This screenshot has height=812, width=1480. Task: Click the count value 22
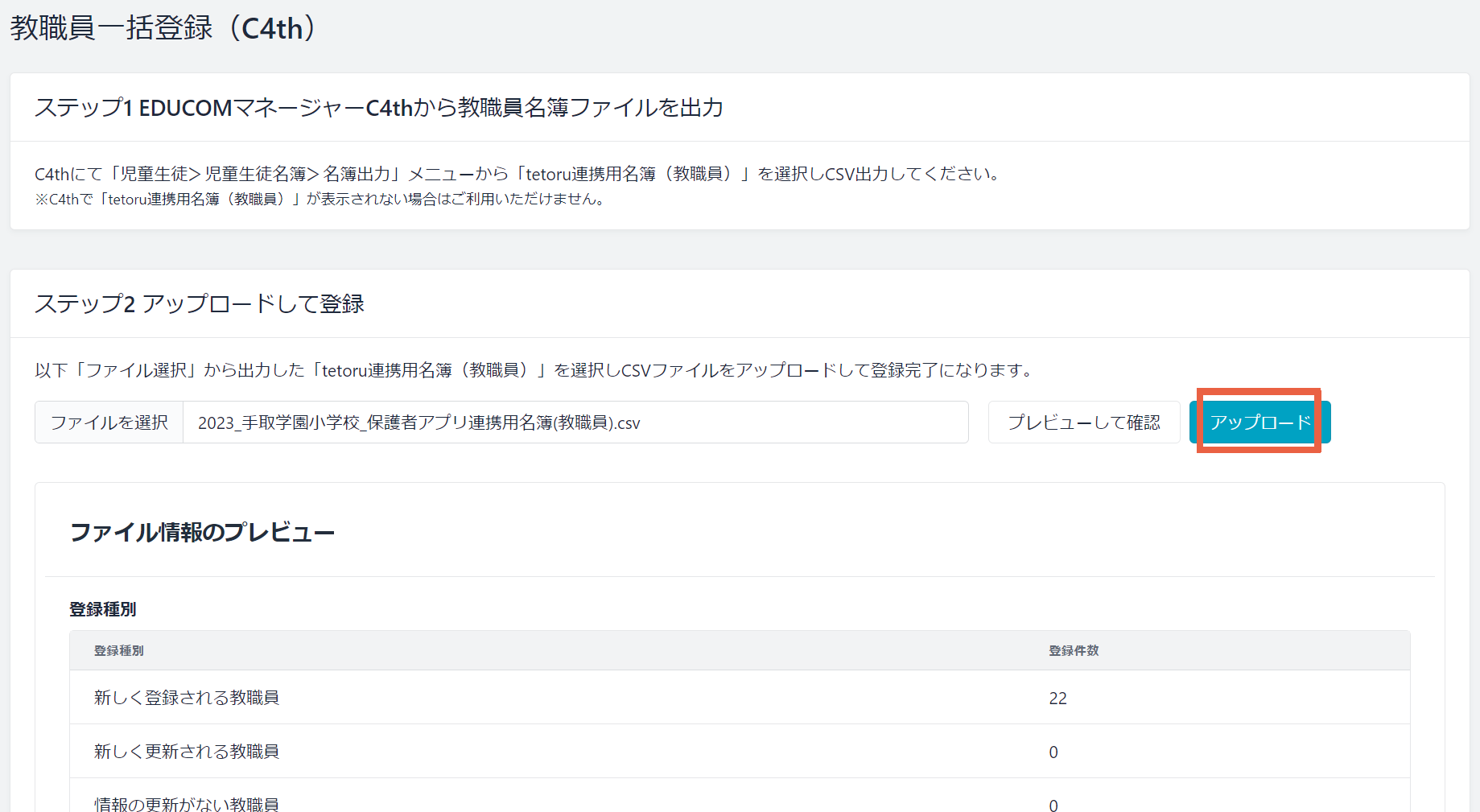click(1057, 699)
